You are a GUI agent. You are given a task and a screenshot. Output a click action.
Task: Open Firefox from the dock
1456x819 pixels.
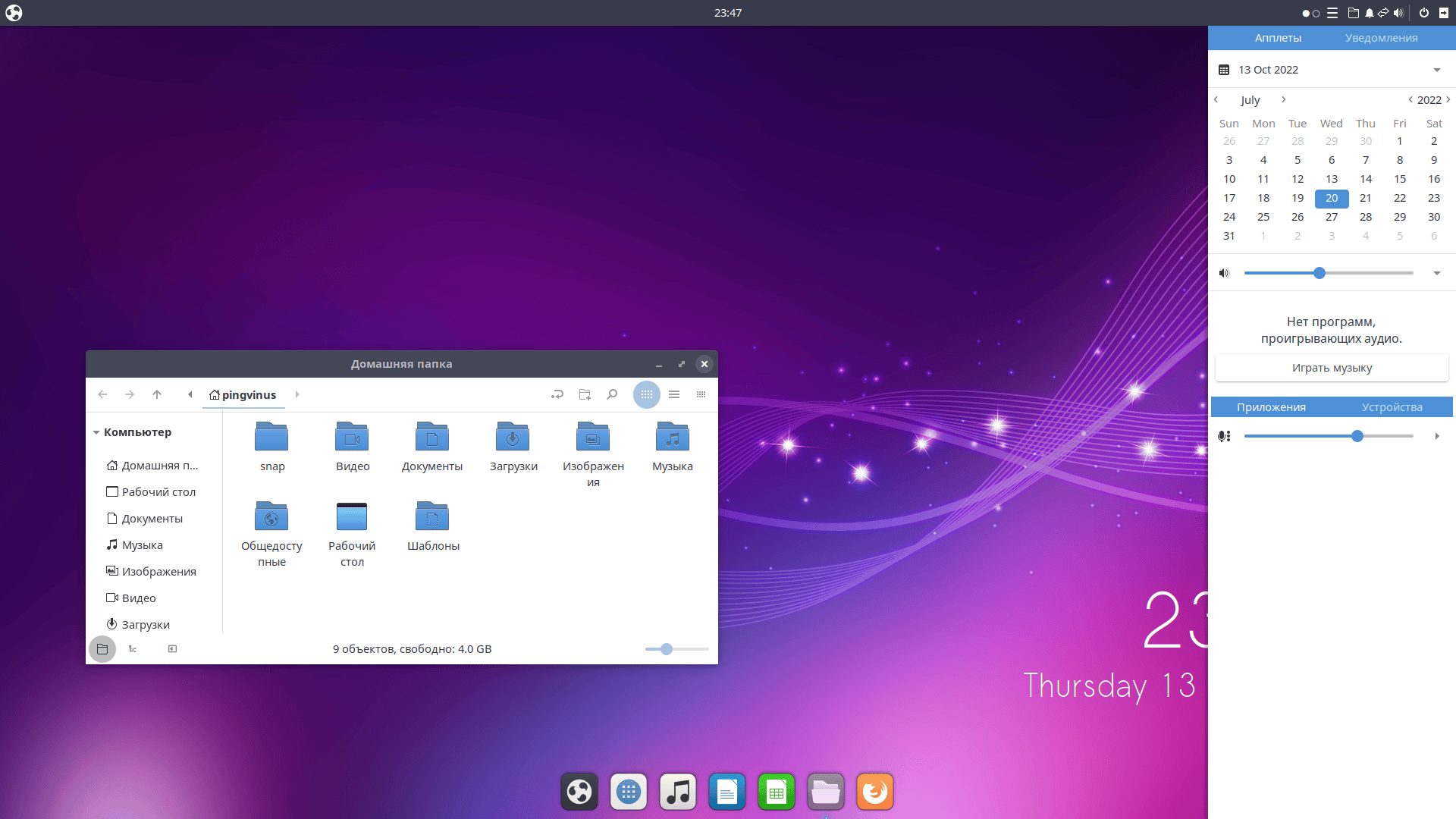pyautogui.click(x=874, y=792)
